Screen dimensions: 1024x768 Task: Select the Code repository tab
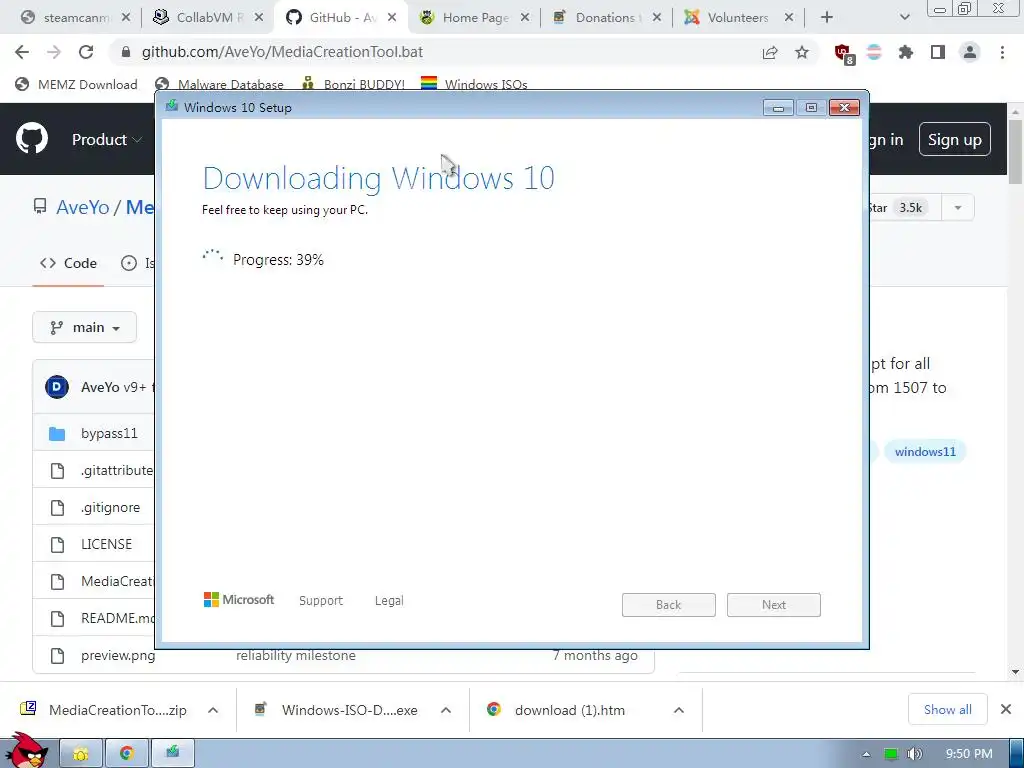[68, 263]
